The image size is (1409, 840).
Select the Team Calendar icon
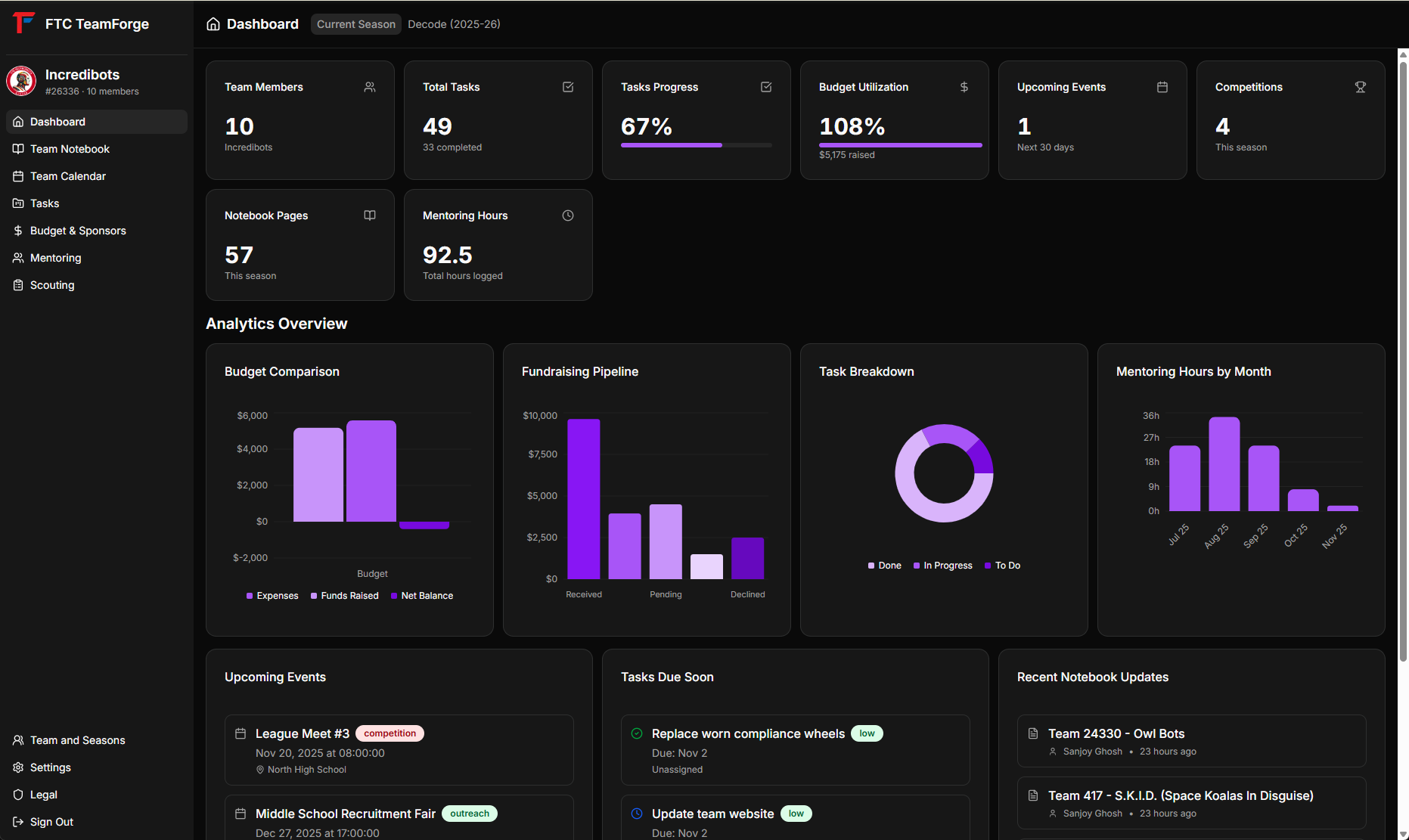click(18, 175)
